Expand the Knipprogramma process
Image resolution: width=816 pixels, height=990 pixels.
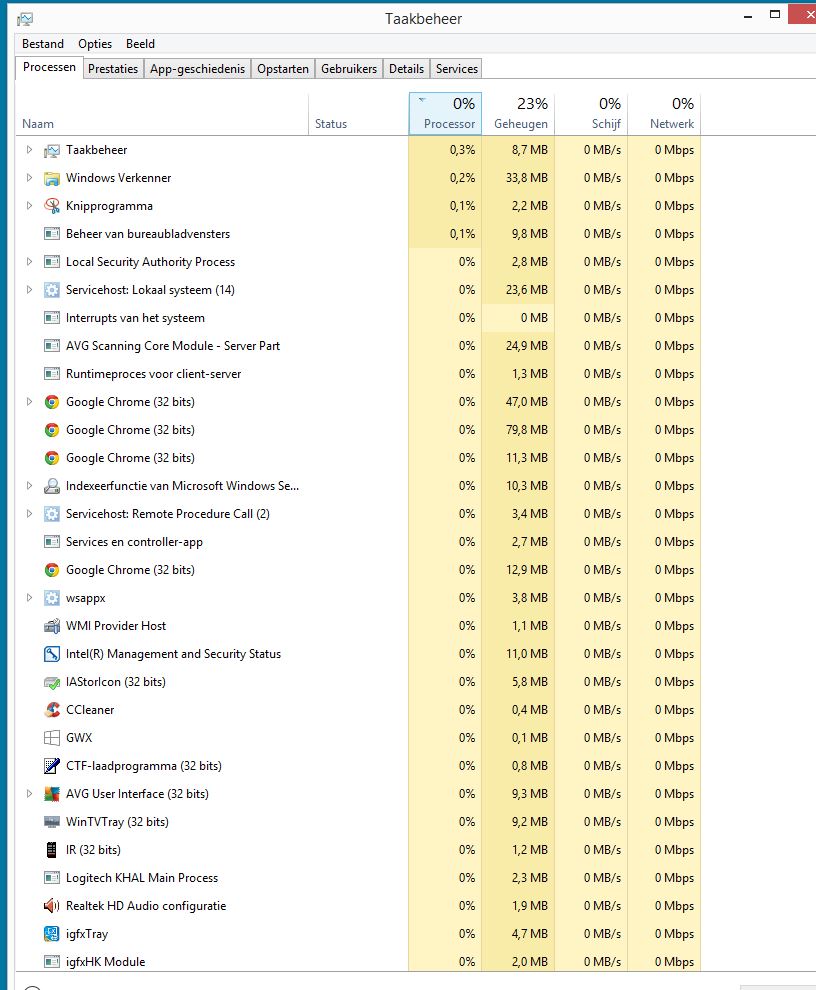(29, 205)
